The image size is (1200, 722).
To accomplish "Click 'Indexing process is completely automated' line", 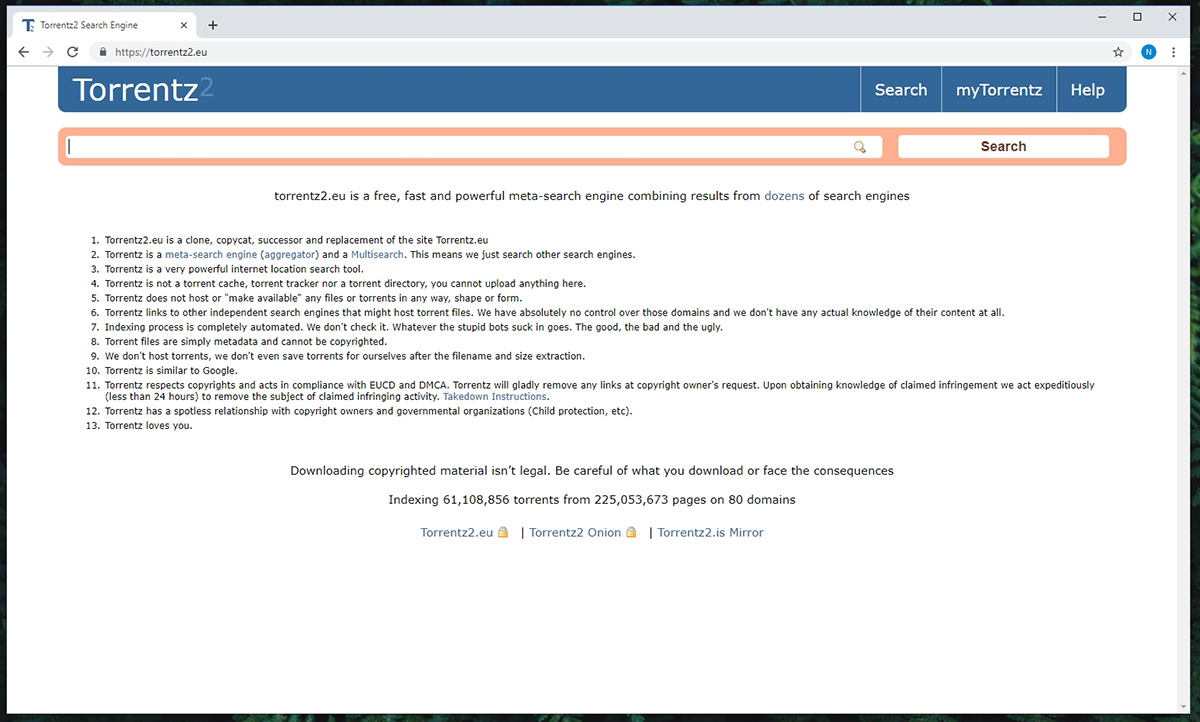I will [x=413, y=327].
